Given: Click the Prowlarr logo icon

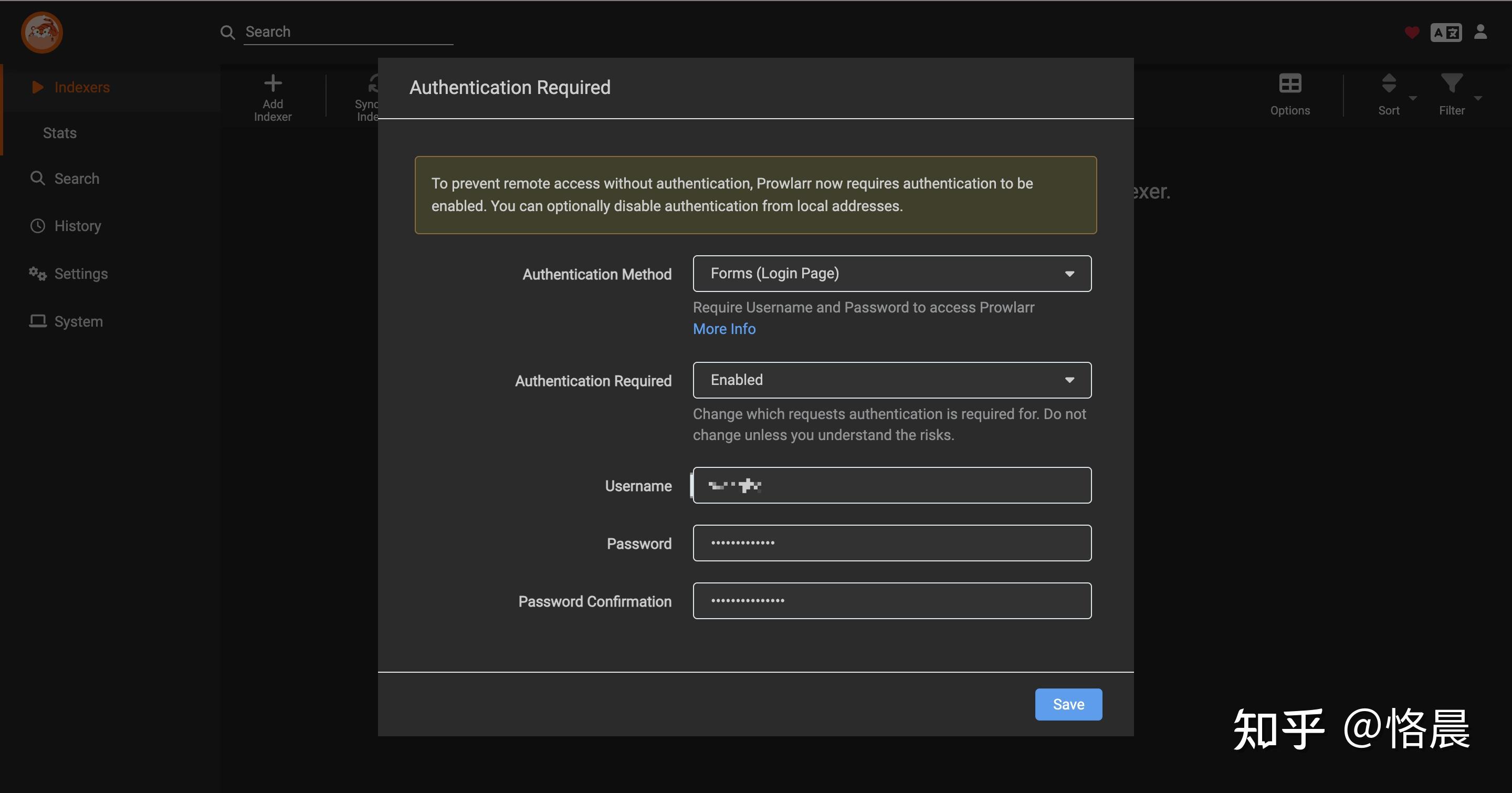Looking at the screenshot, I should pos(41,32).
